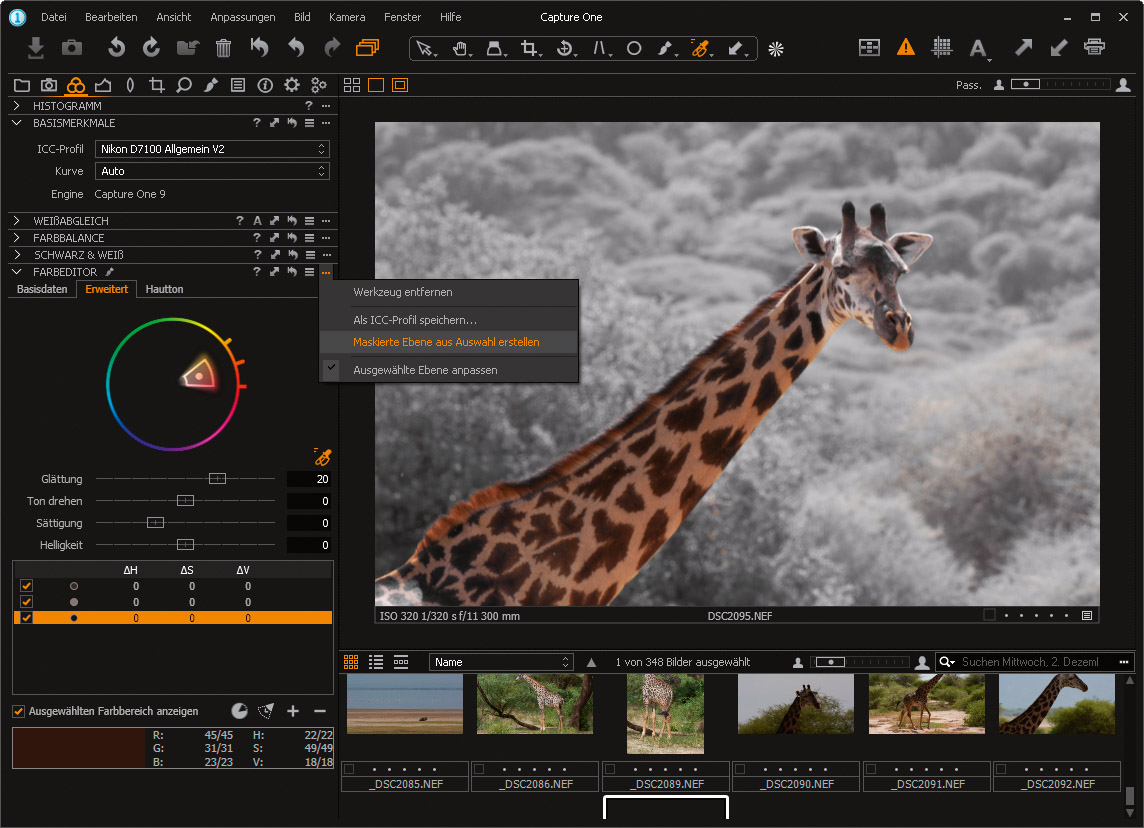Click the rotate left icon in toolbar

117,47
